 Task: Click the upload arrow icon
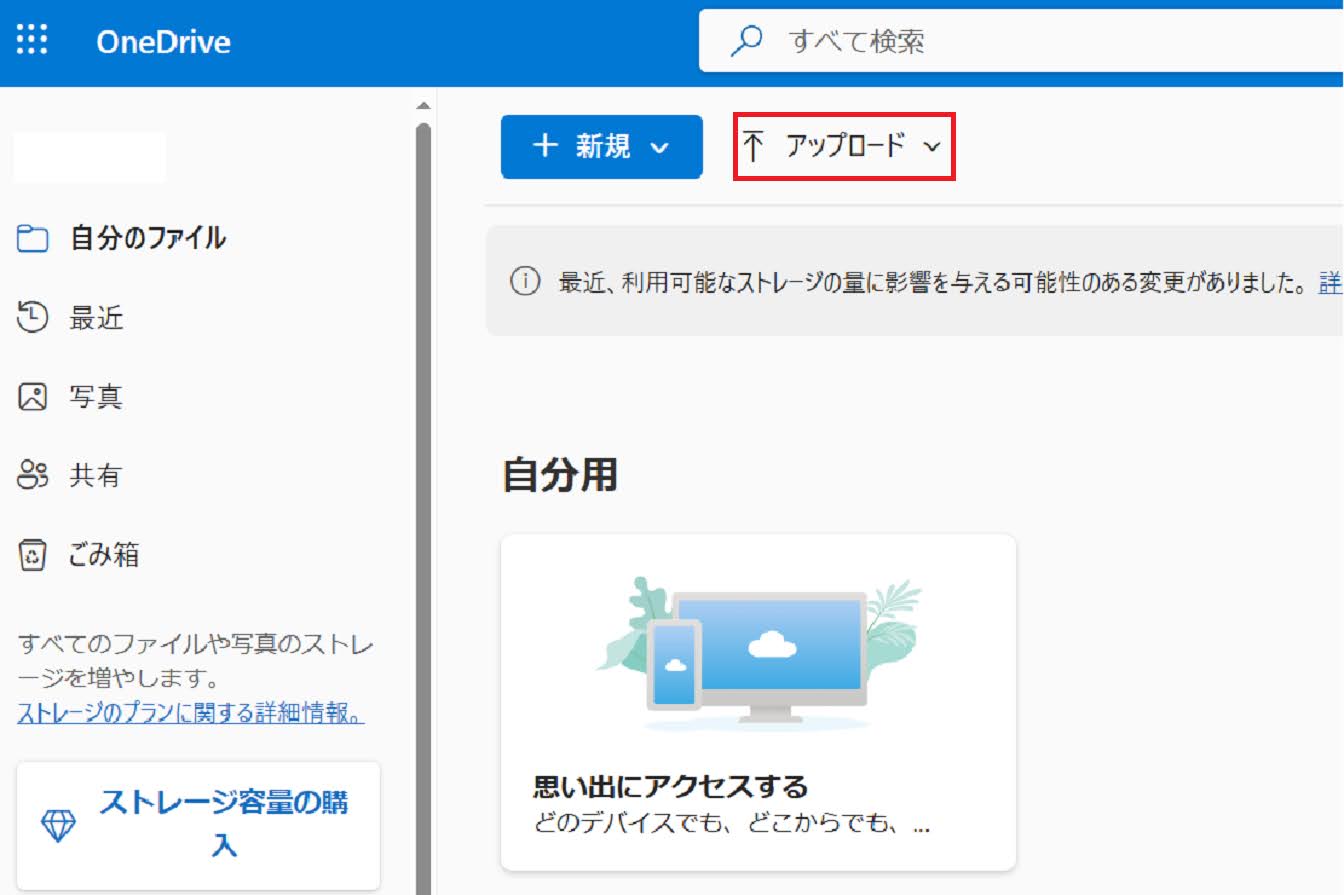tap(753, 147)
